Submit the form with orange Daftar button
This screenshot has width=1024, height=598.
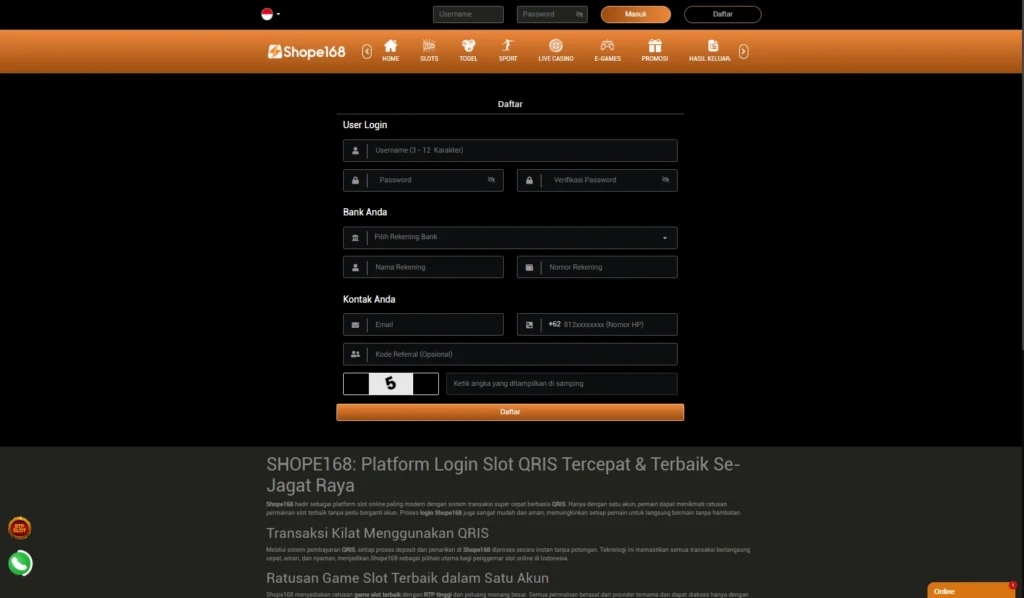[x=510, y=412]
